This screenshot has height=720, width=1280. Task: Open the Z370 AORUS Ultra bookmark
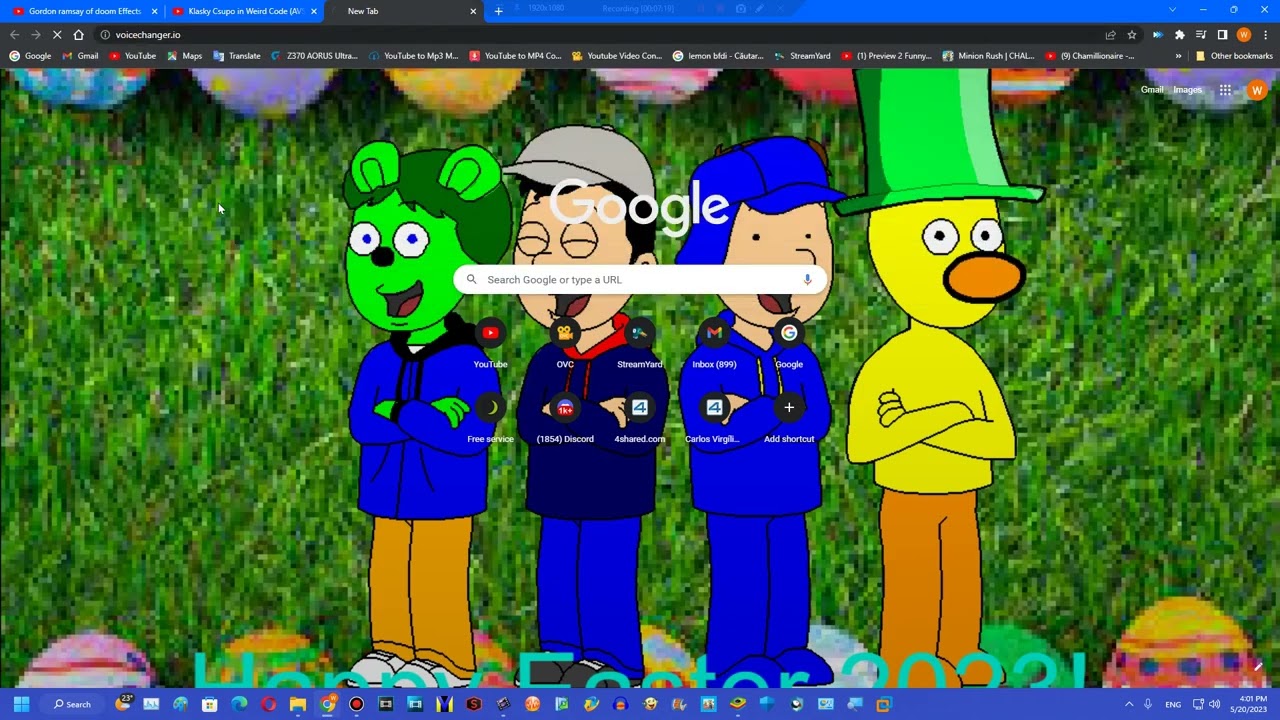314,56
